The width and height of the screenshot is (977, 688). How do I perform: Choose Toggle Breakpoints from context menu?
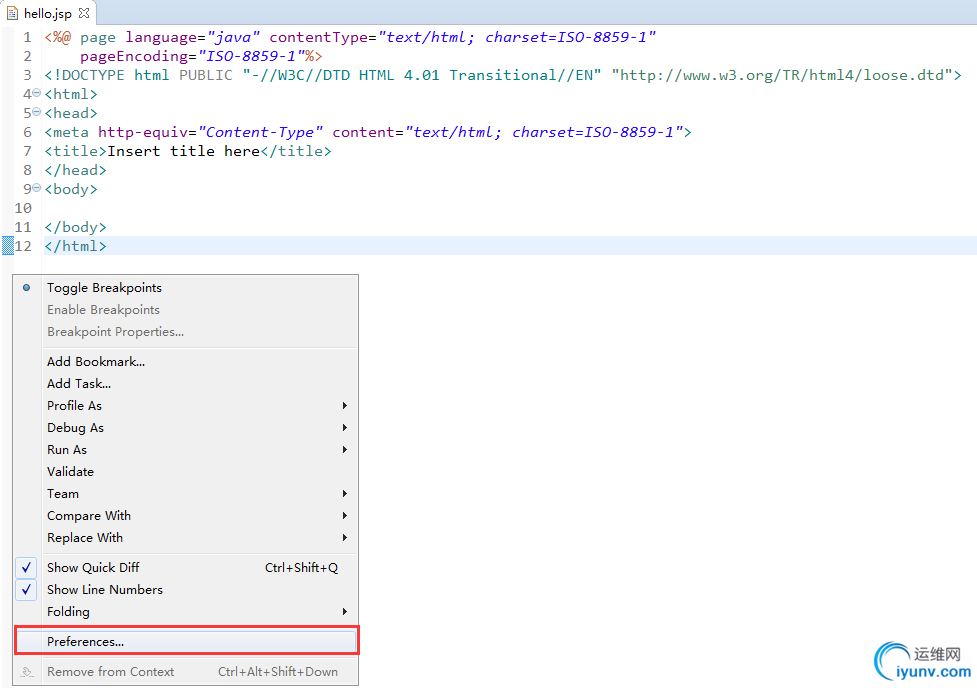tap(186, 287)
